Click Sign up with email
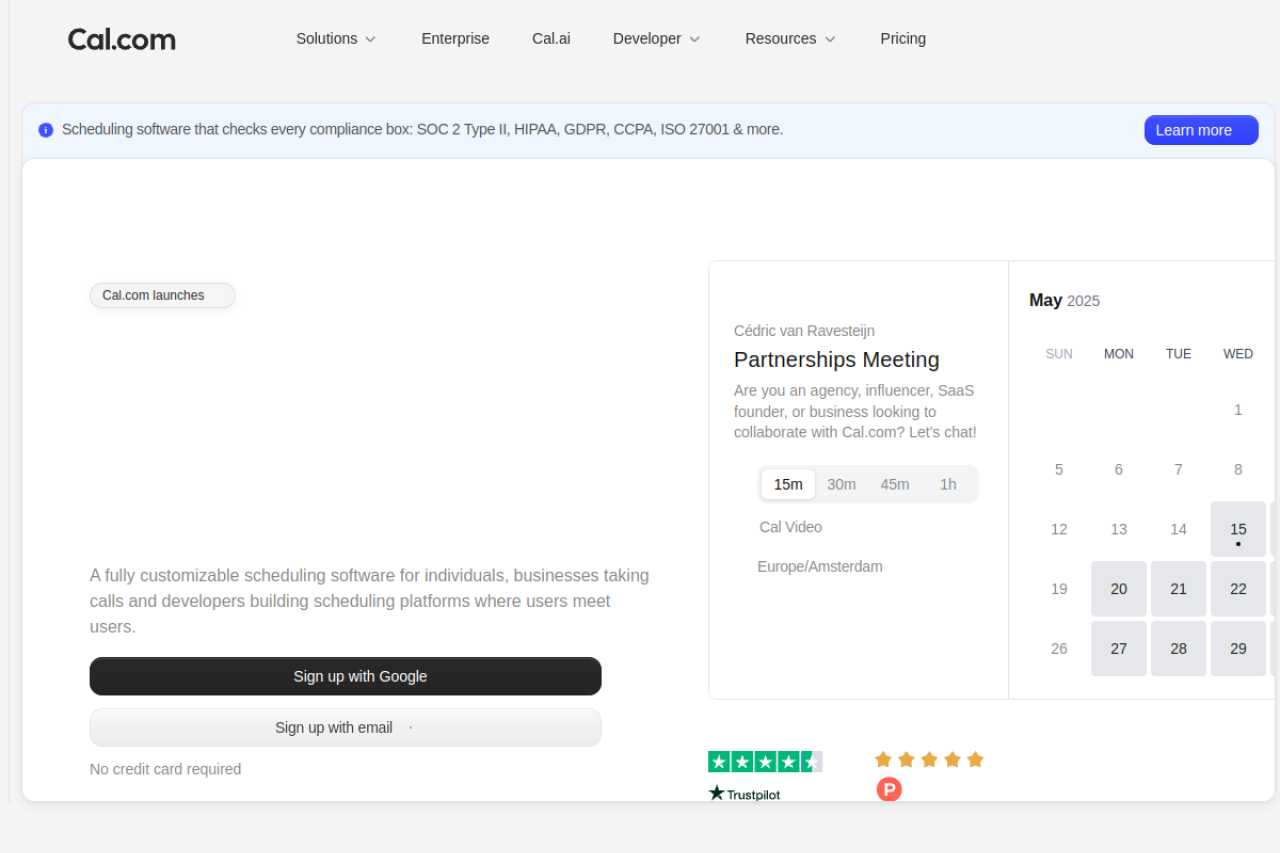The height and width of the screenshot is (853, 1280). (345, 727)
